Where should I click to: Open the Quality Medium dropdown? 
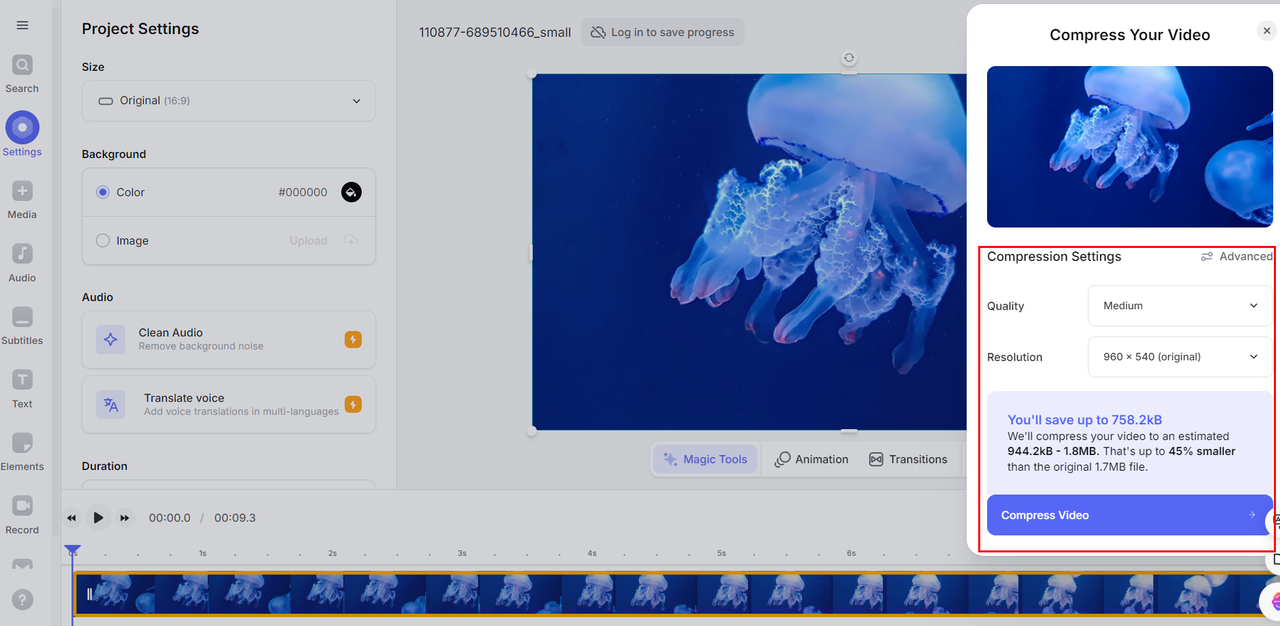click(1180, 306)
